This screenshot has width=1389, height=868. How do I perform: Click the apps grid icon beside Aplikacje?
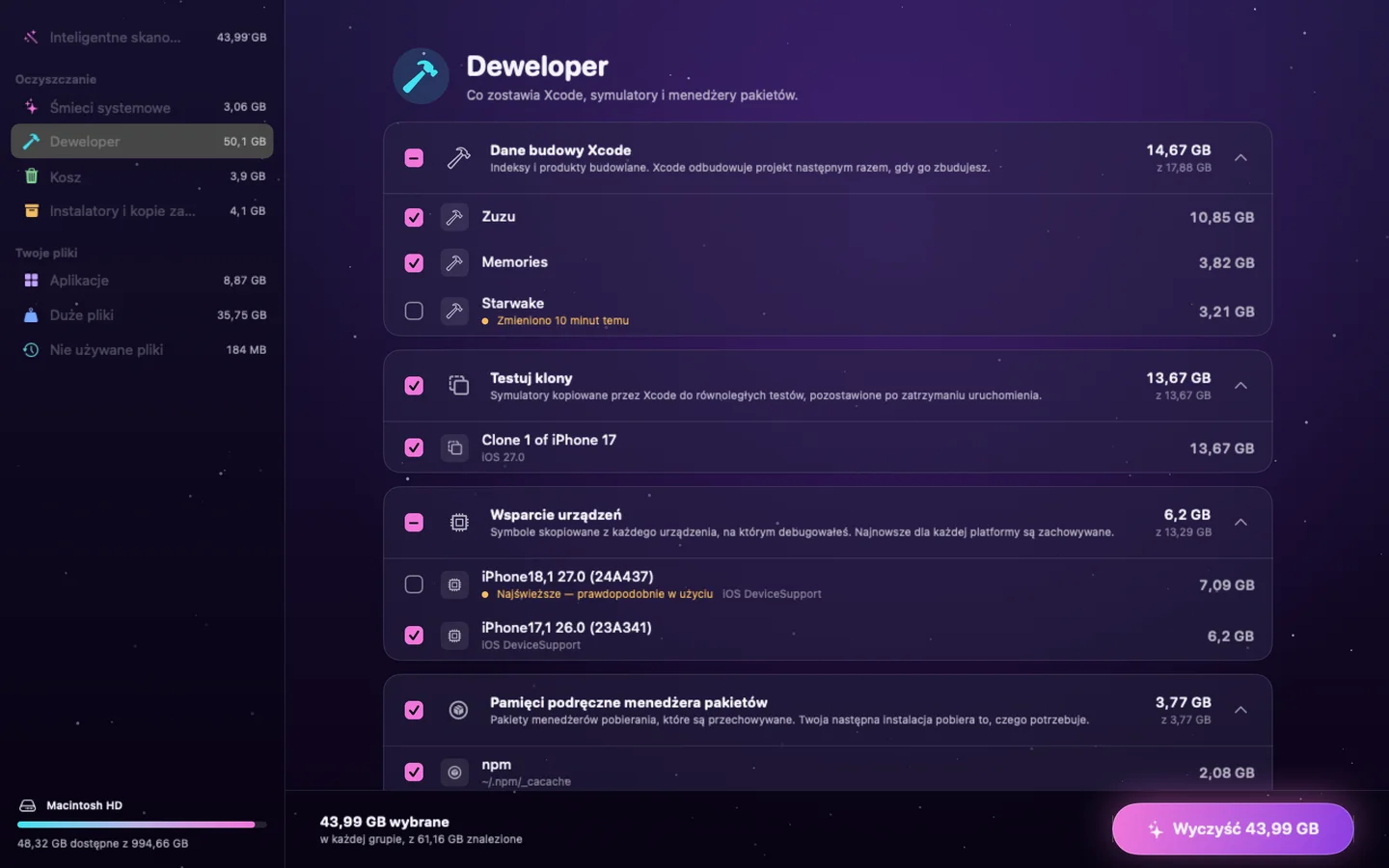31,281
